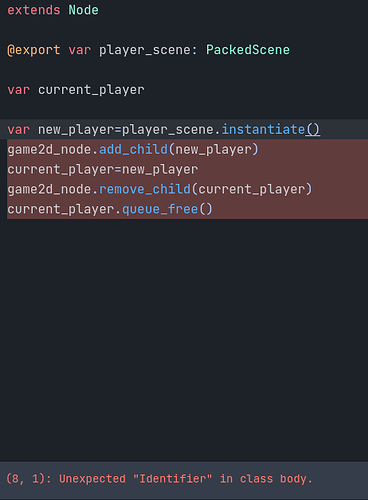Viewport: 368px width, 500px height.
Task: Click the new_player variable in var declaration
Action: (x=76, y=129)
